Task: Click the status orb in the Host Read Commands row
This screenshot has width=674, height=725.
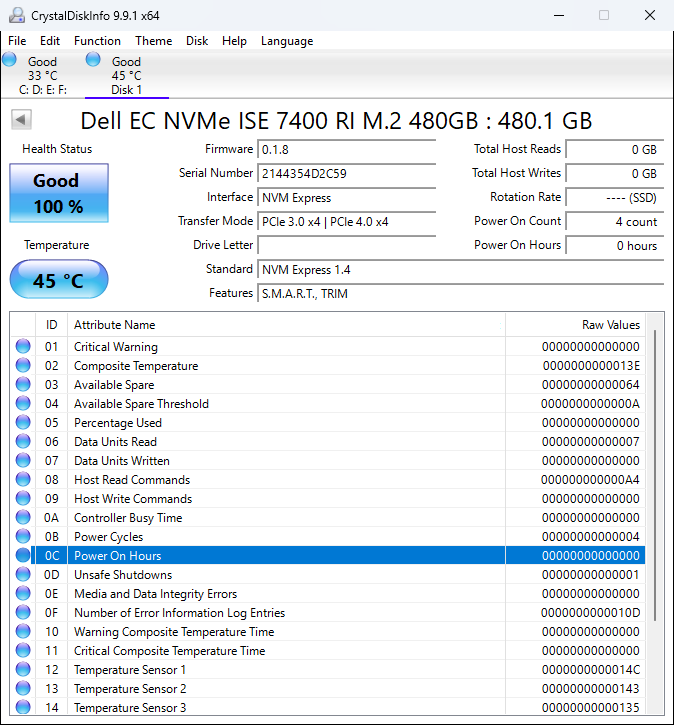Action: (23, 479)
